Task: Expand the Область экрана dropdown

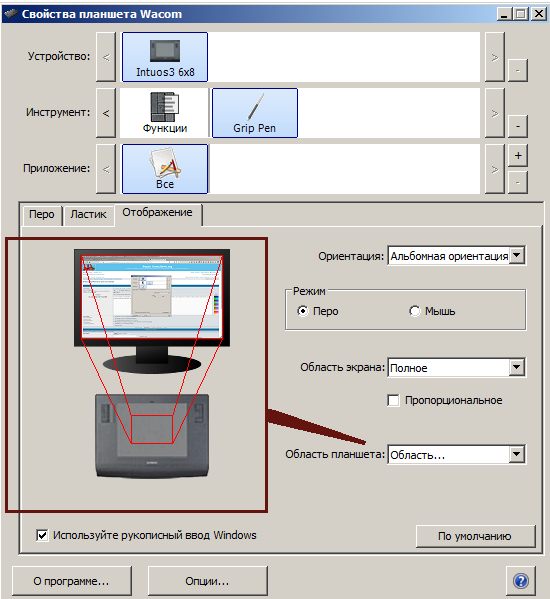Action: click(x=457, y=367)
